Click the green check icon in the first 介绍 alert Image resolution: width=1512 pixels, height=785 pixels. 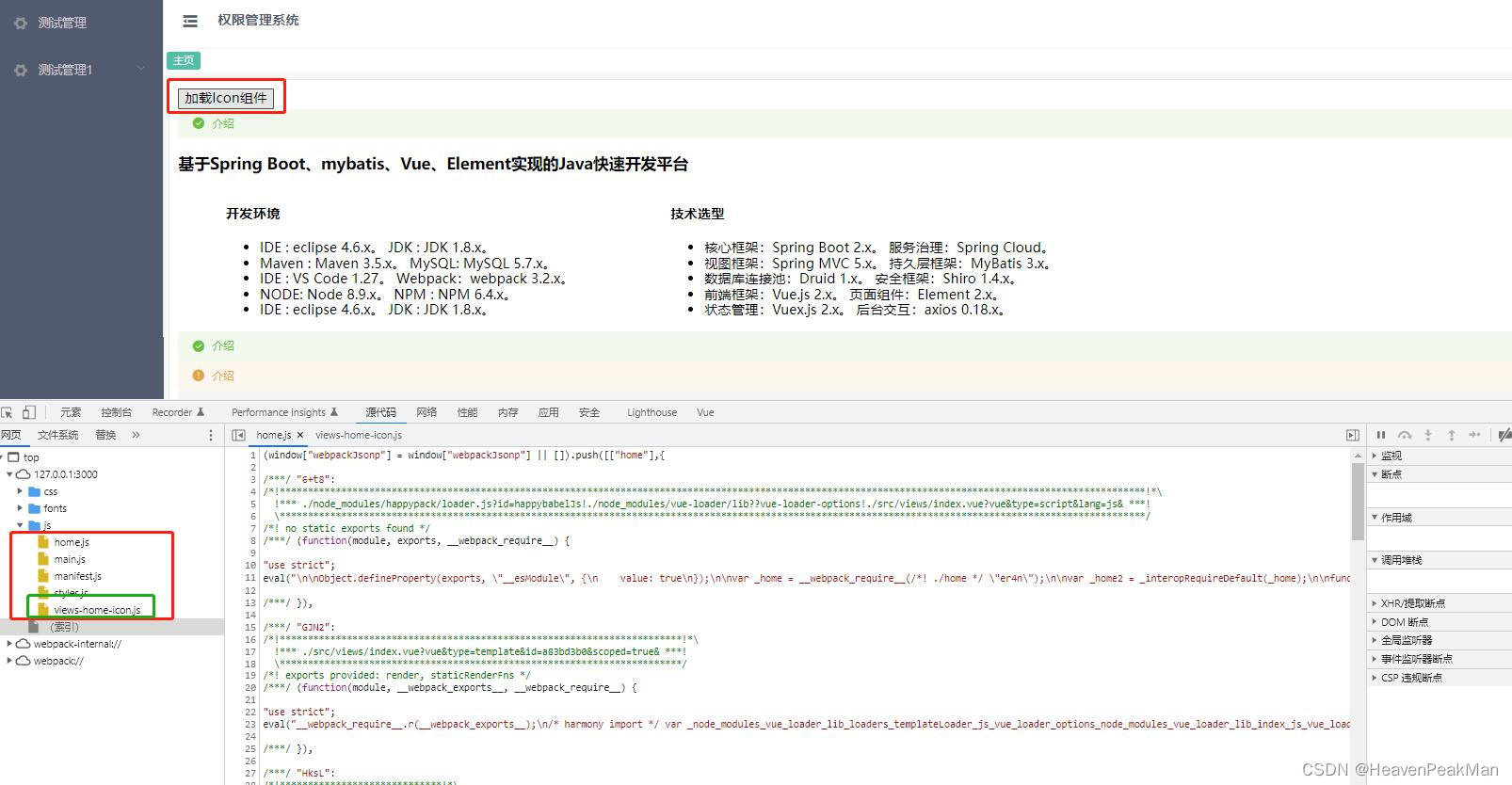point(199,123)
